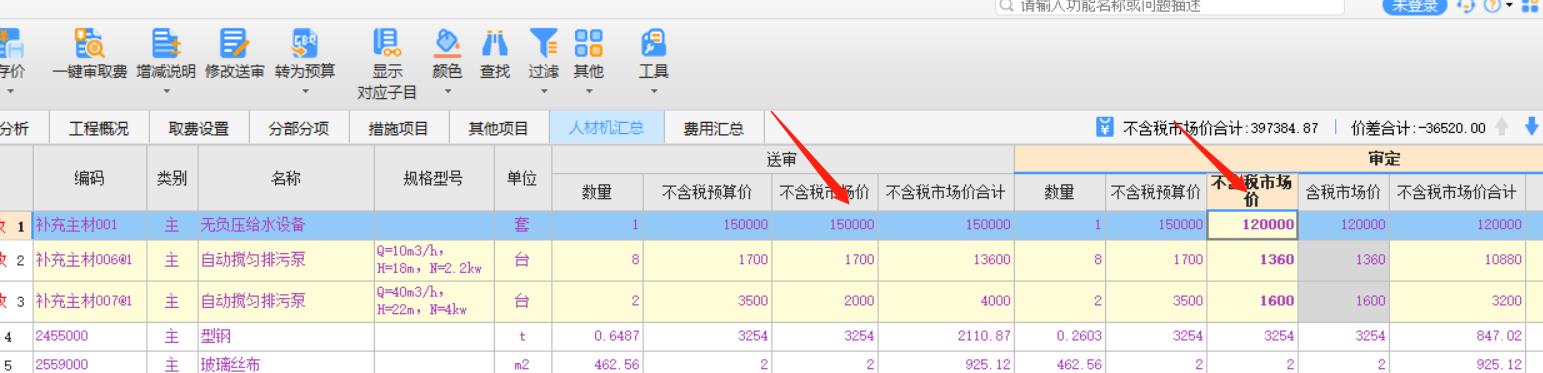Select row number 4 header
The height and width of the screenshot is (373, 1543).
pos(16,338)
